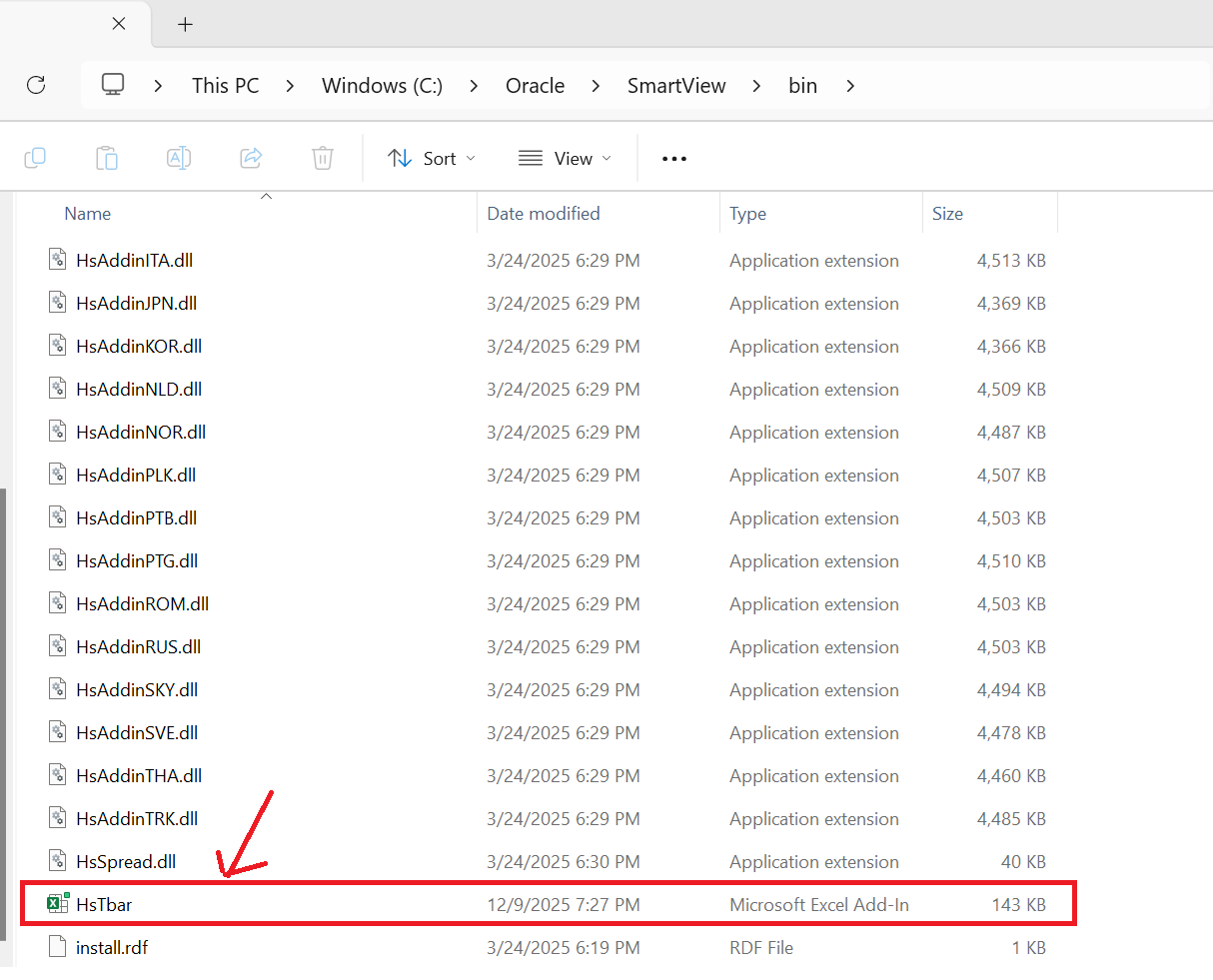Sort by the Date modified column header
Viewport: 1213px width, 980px height.
(x=544, y=213)
